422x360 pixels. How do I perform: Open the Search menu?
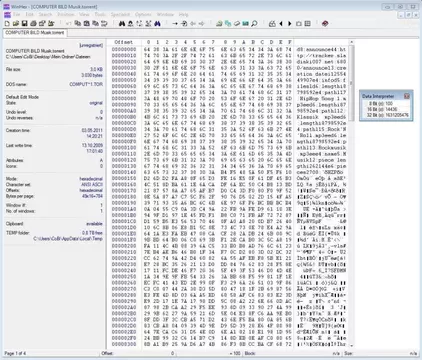pos(45,14)
